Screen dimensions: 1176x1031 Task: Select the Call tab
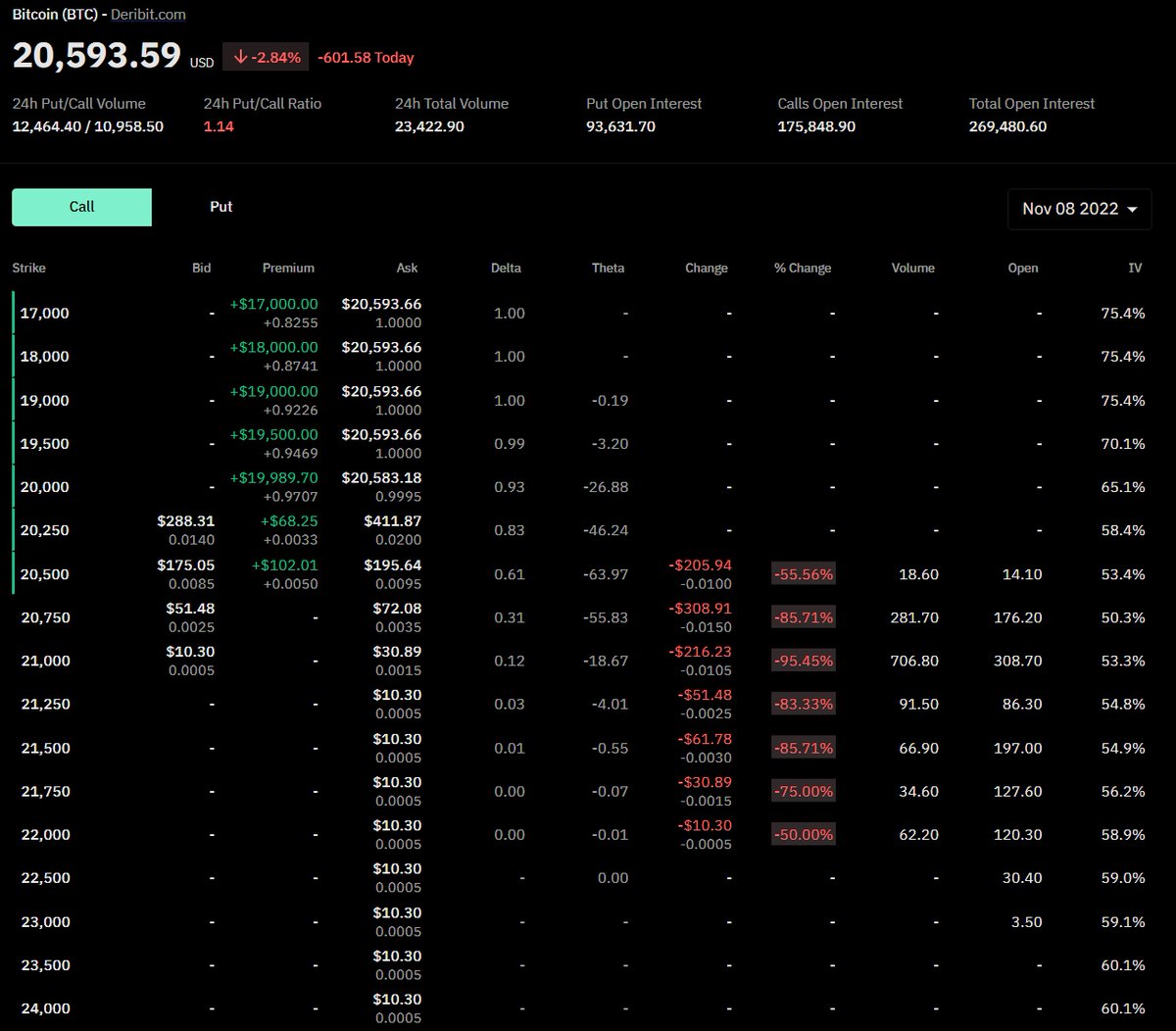tap(81, 207)
